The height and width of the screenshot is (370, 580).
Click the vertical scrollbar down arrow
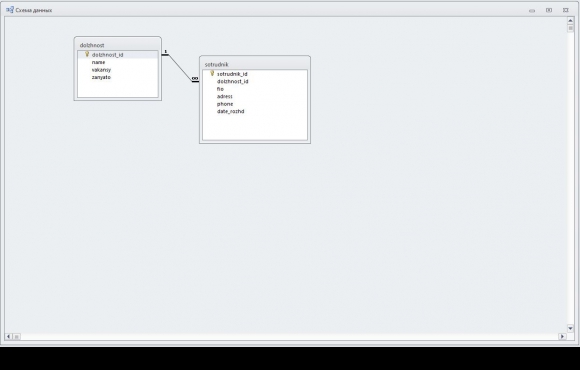coord(570,328)
